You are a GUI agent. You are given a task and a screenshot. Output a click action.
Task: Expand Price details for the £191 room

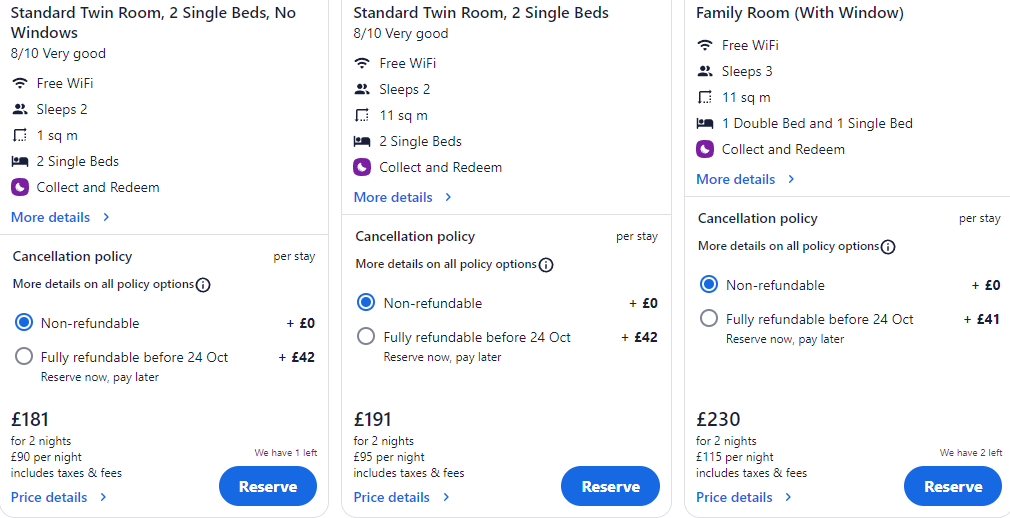[402, 497]
